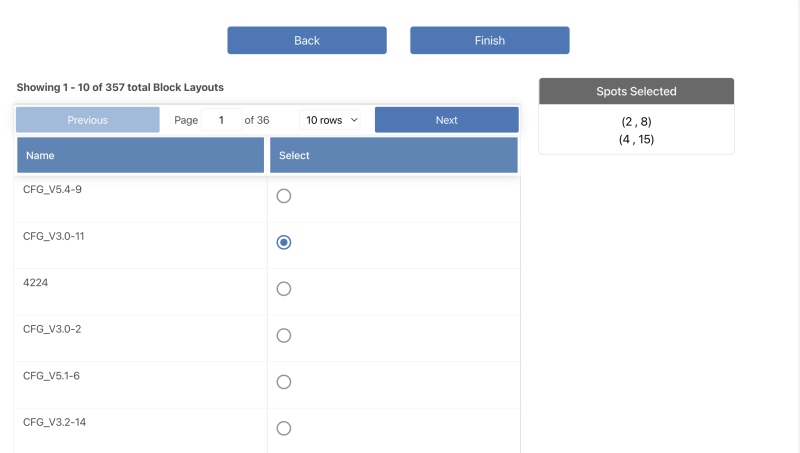
Task: Choose the CFG_V3.2-14 radio button
Action: (284, 428)
